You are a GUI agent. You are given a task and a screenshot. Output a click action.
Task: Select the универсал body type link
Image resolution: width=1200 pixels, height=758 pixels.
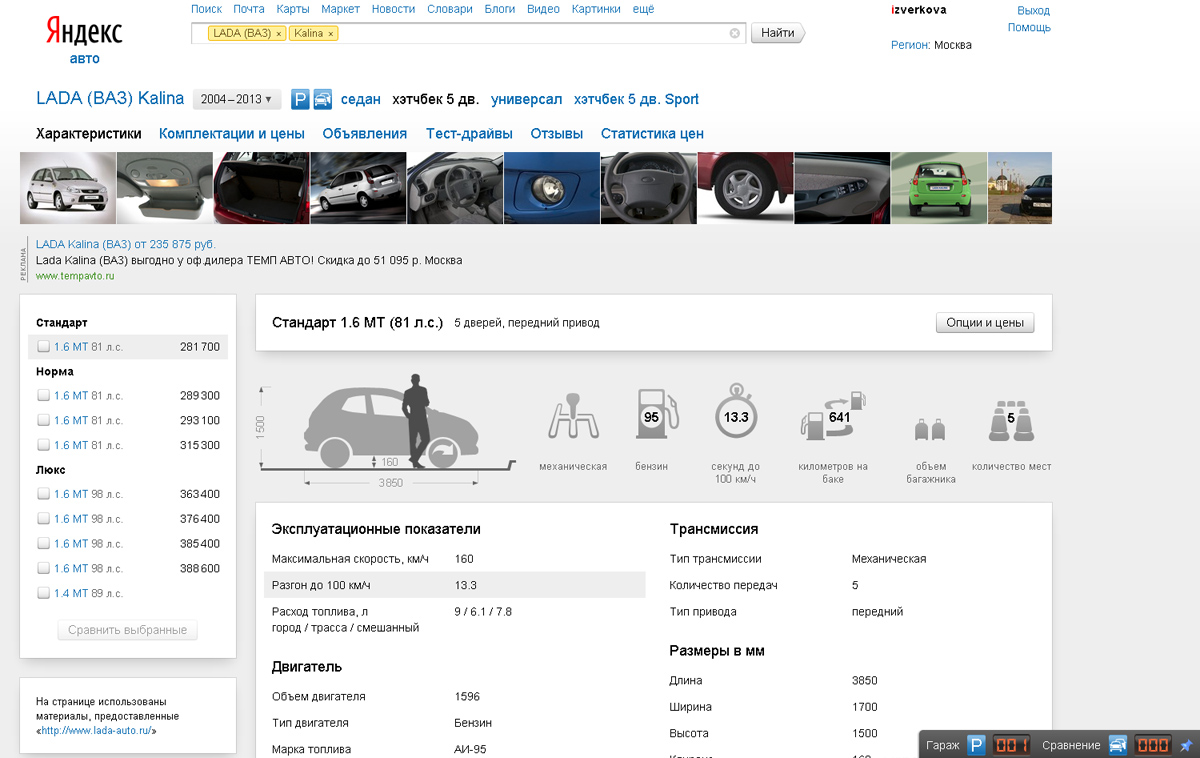[x=526, y=100]
